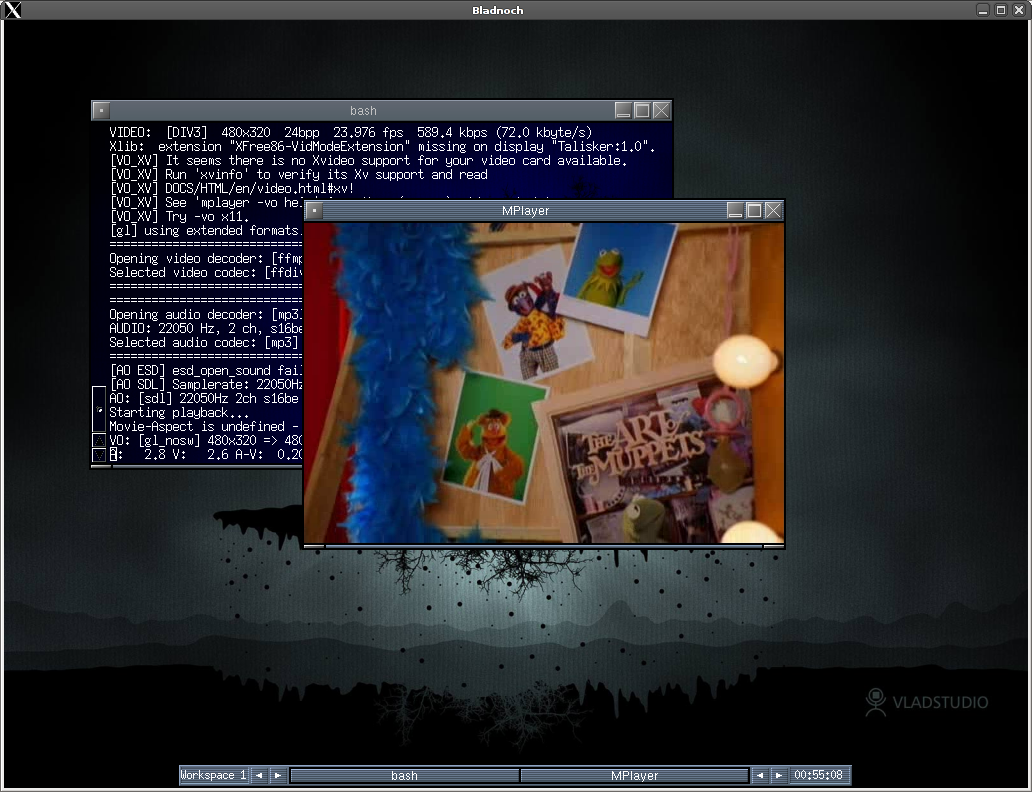Click the X logo in outer title bar

coord(13,10)
